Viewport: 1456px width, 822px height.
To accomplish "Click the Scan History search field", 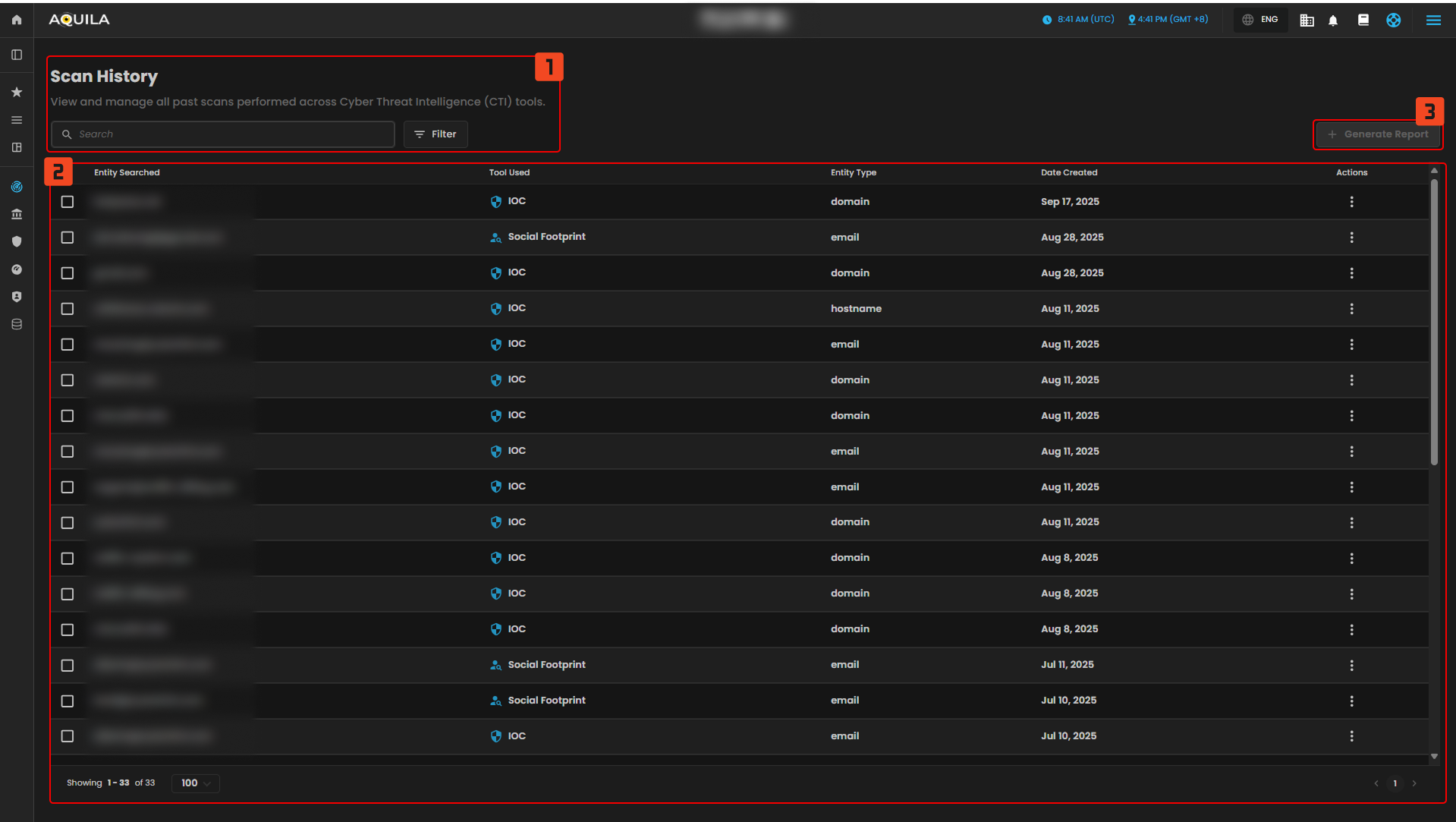I will (x=228, y=134).
